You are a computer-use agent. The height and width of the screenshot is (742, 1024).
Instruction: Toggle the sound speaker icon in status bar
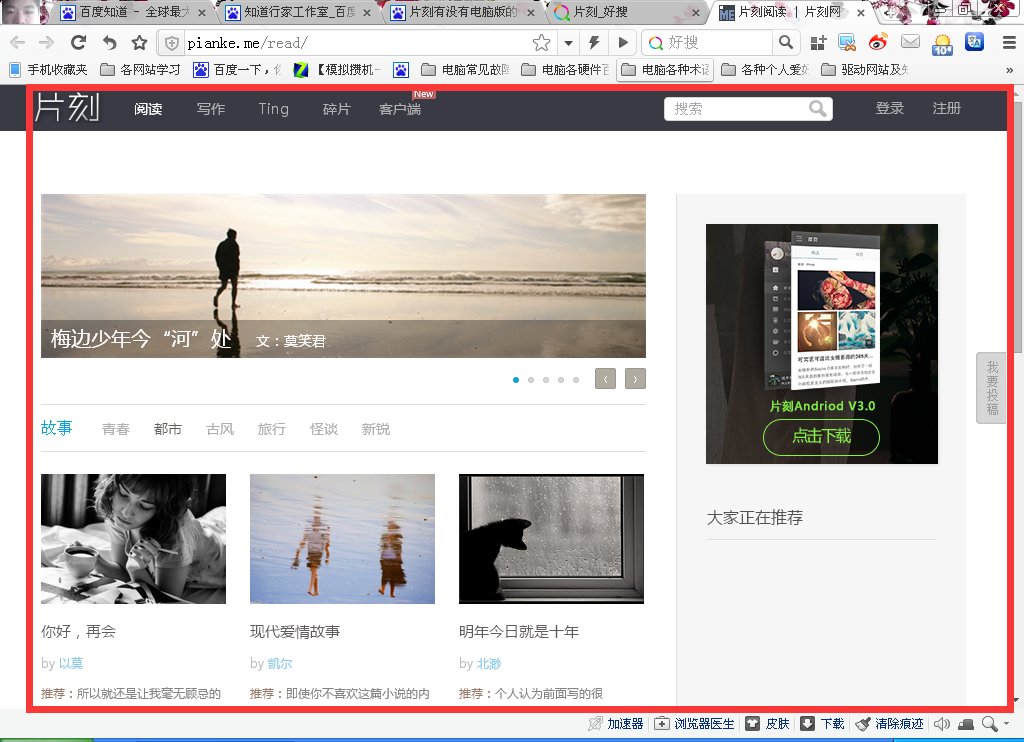point(942,724)
